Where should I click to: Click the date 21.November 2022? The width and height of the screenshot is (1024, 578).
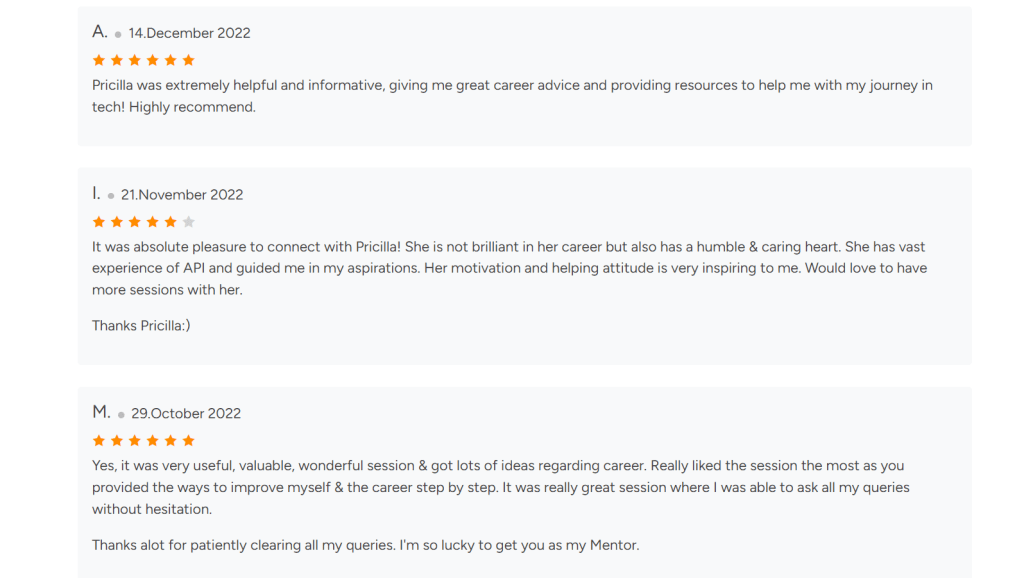click(182, 195)
